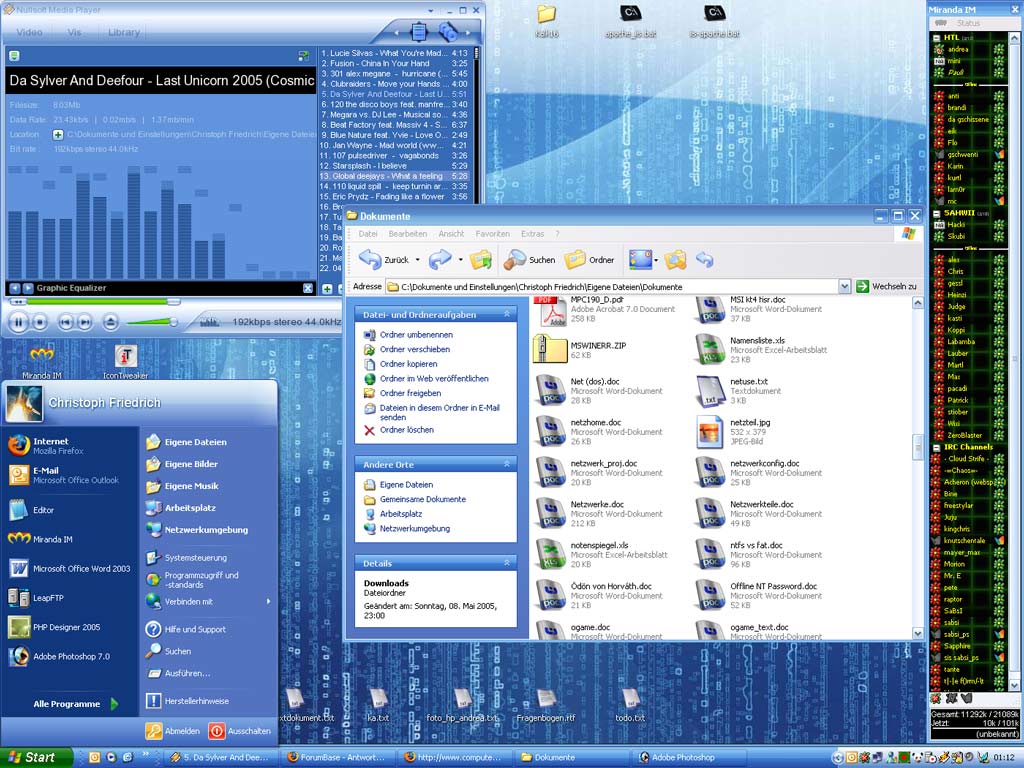Viewport: 1024px width, 768px height.
Task: Select the Namensliste.xls file icon
Action: (709, 349)
